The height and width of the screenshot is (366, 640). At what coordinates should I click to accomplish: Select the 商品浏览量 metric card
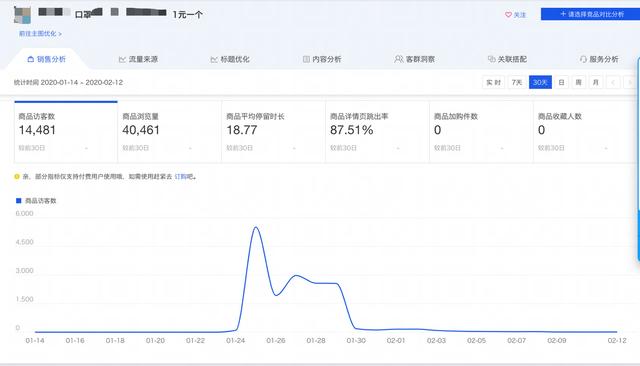tap(169, 132)
